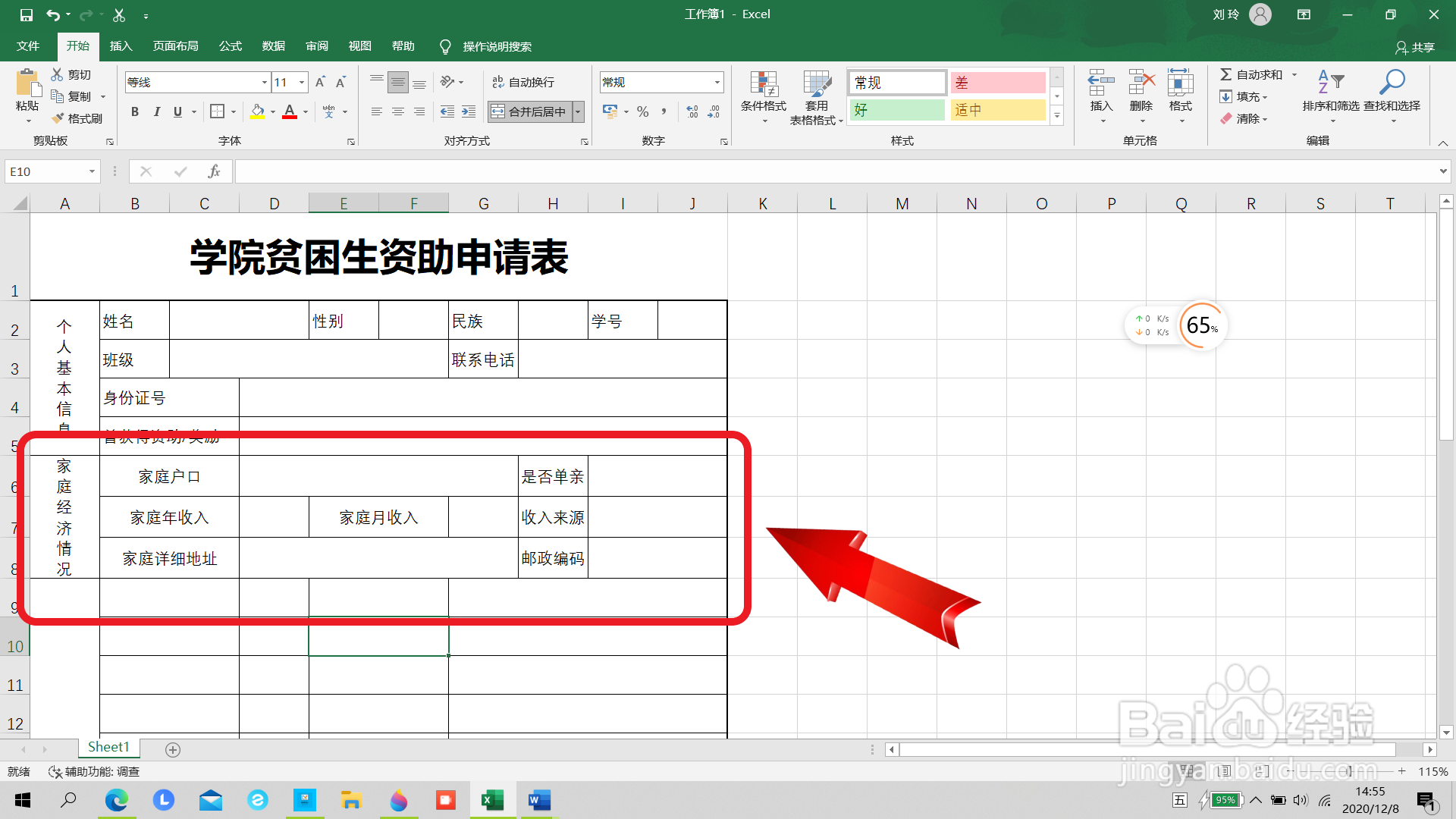
Task: Expand the number format combo box
Action: click(717, 82)
